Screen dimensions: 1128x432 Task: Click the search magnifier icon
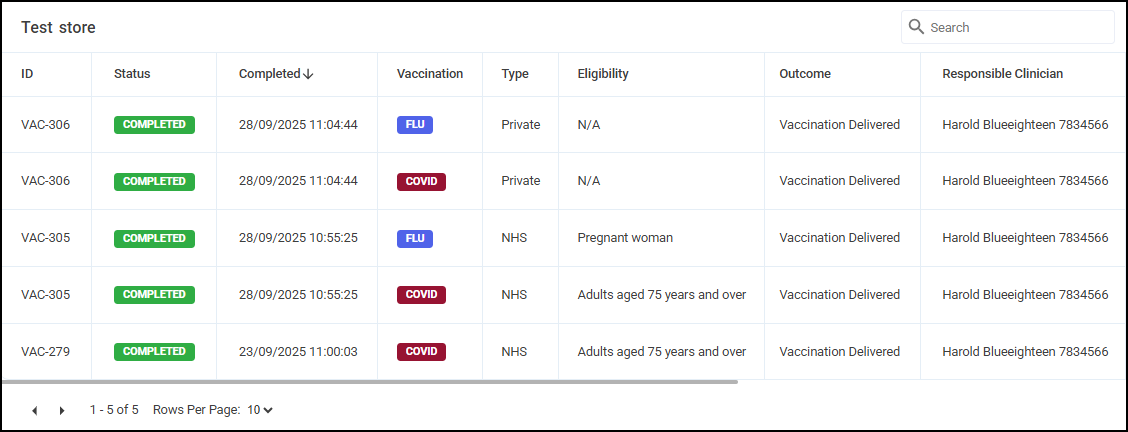(x=916, y=27)
